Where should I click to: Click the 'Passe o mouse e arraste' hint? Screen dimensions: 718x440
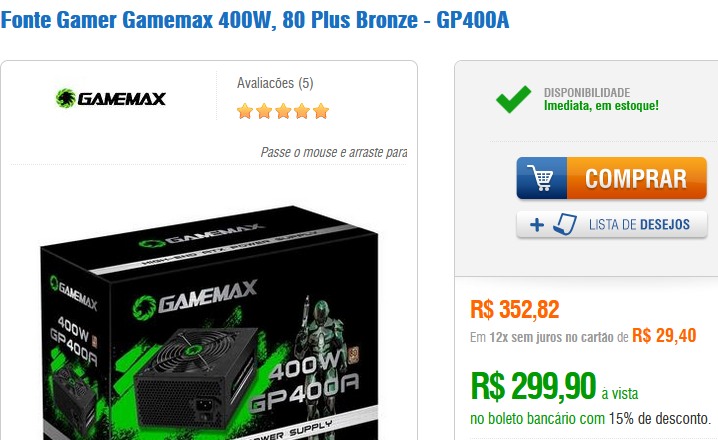pos(334,152)
